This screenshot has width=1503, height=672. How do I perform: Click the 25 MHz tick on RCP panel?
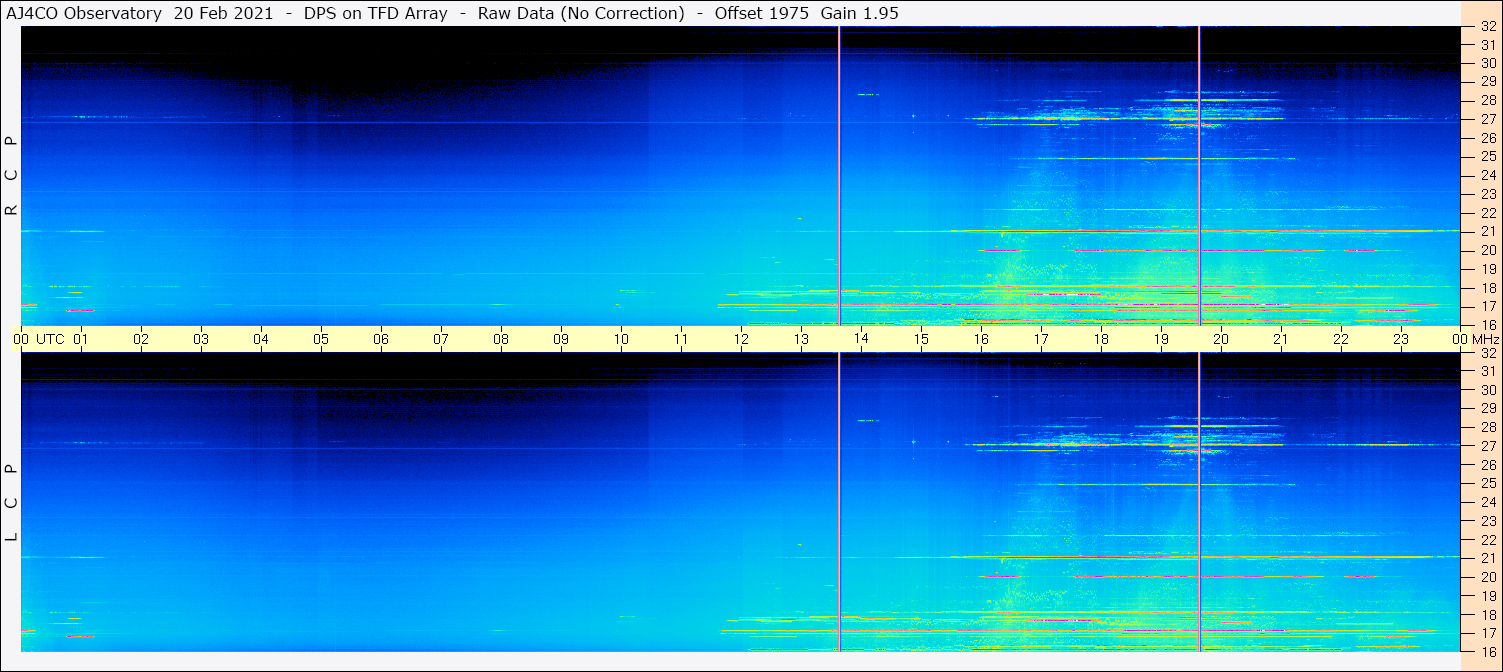click(x=1488, y=157)
